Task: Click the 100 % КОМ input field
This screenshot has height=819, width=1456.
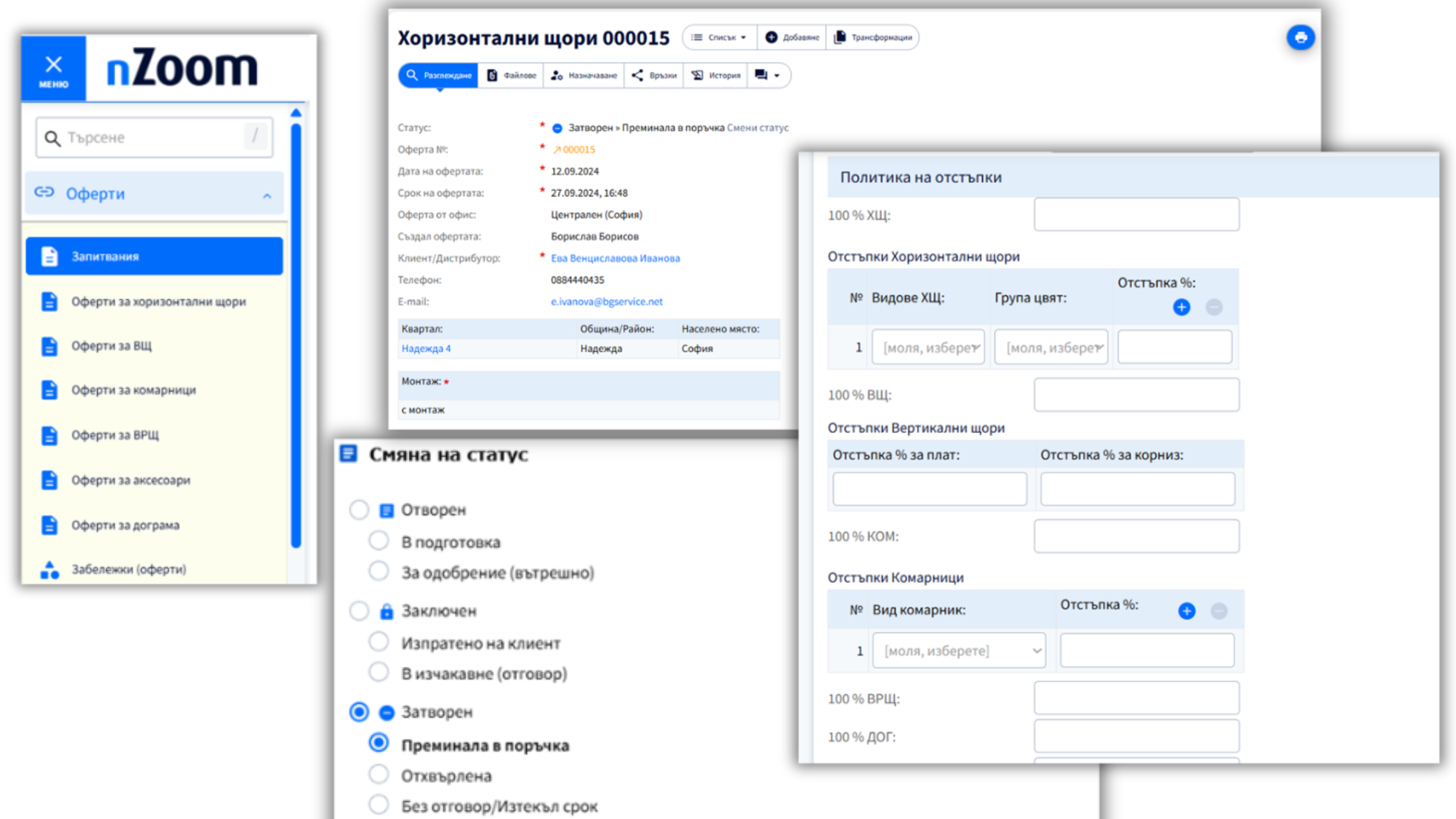Action: [1137, 536]
